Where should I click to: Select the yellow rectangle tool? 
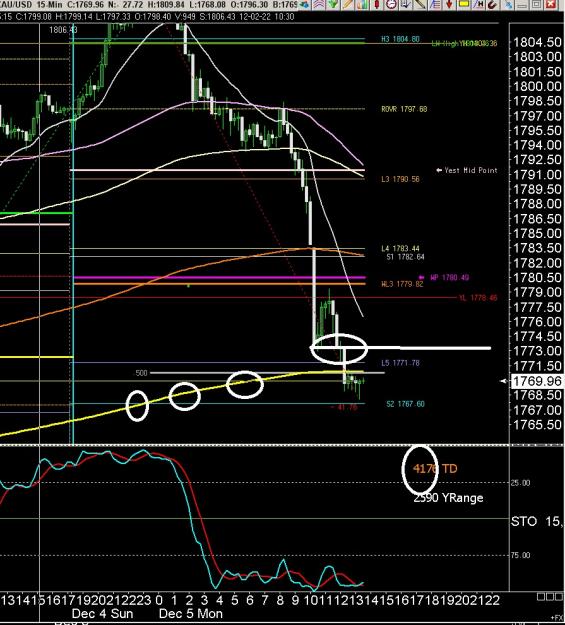pos(463,4)
